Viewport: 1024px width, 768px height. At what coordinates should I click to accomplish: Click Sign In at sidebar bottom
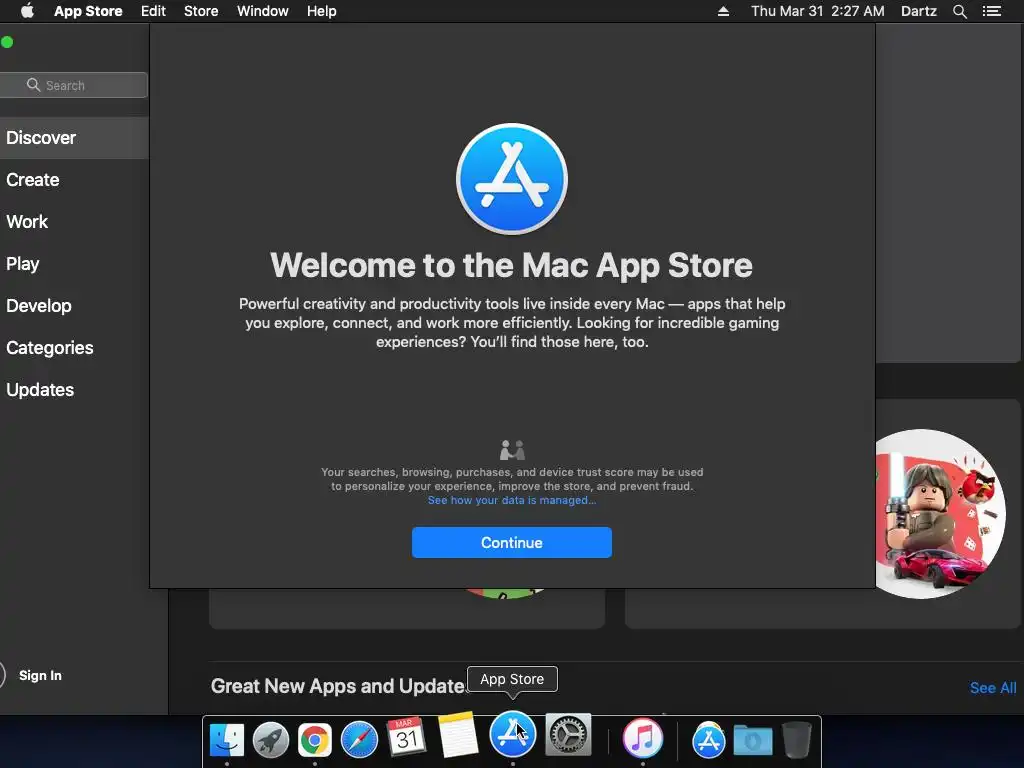40,675
